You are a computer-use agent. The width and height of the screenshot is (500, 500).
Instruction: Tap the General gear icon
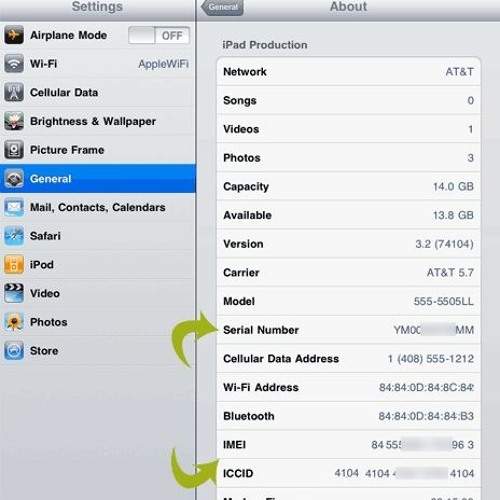pyautogui.click(x=14, y=178)
